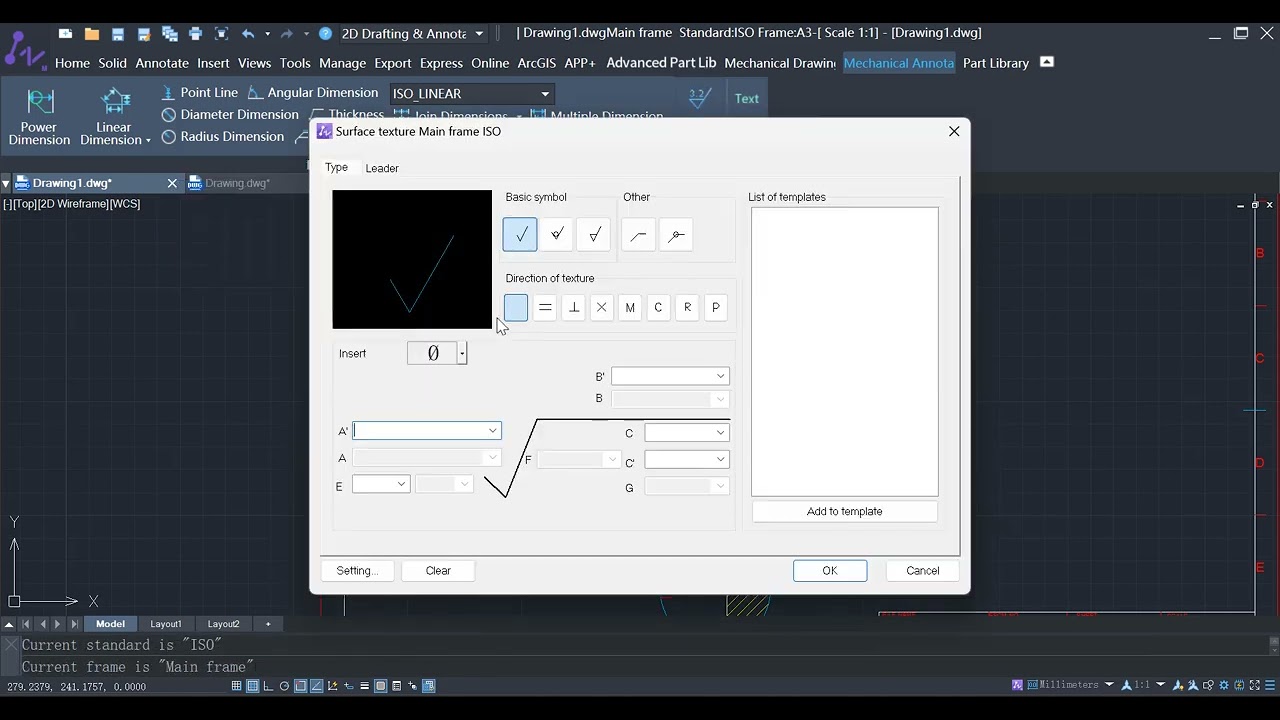1280x720 pixels.
Task: Select P particulate texture option
Action: tap(715, 308)
